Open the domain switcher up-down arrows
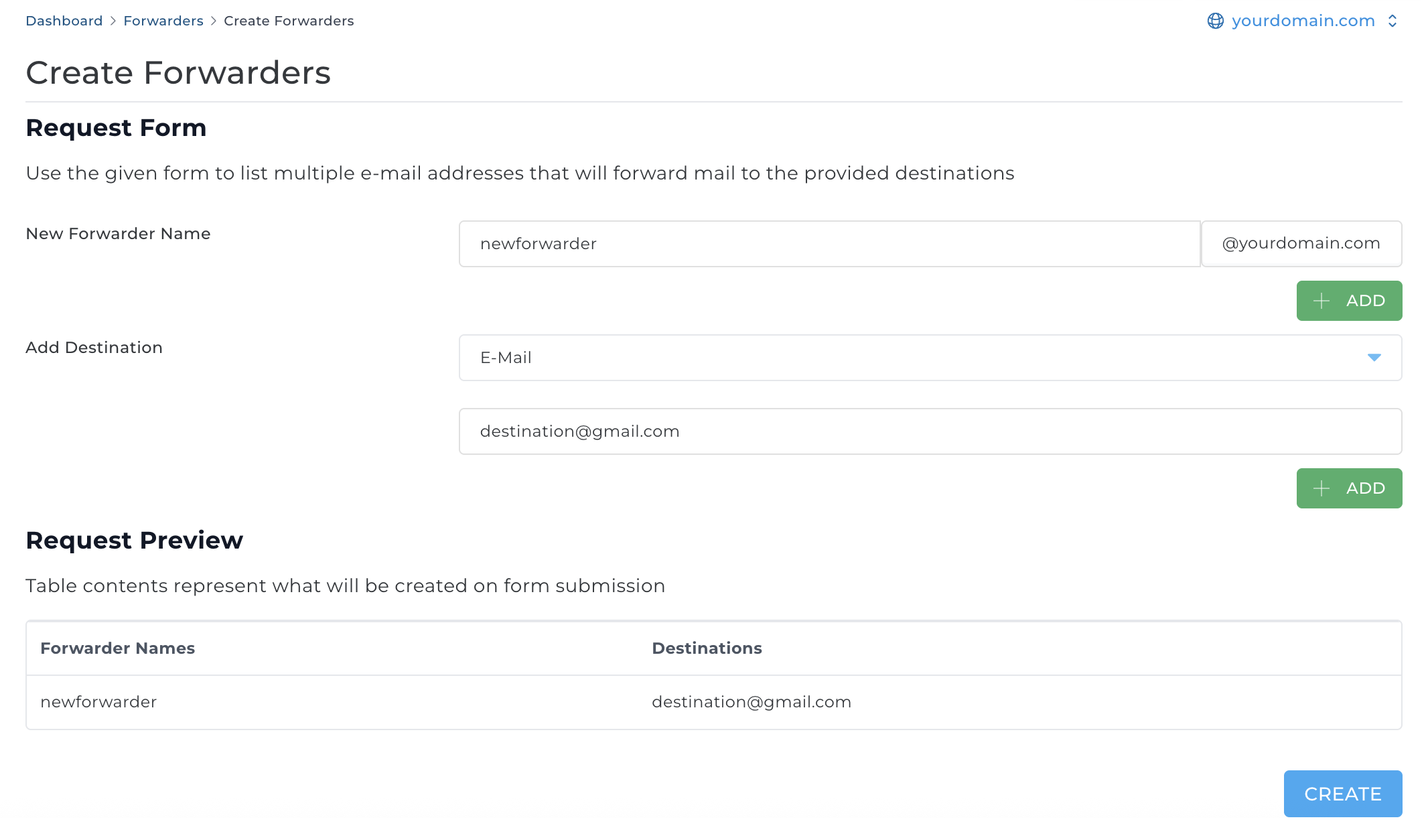The width and height of the screenshot is (1428, 840). pos(1393,21)
